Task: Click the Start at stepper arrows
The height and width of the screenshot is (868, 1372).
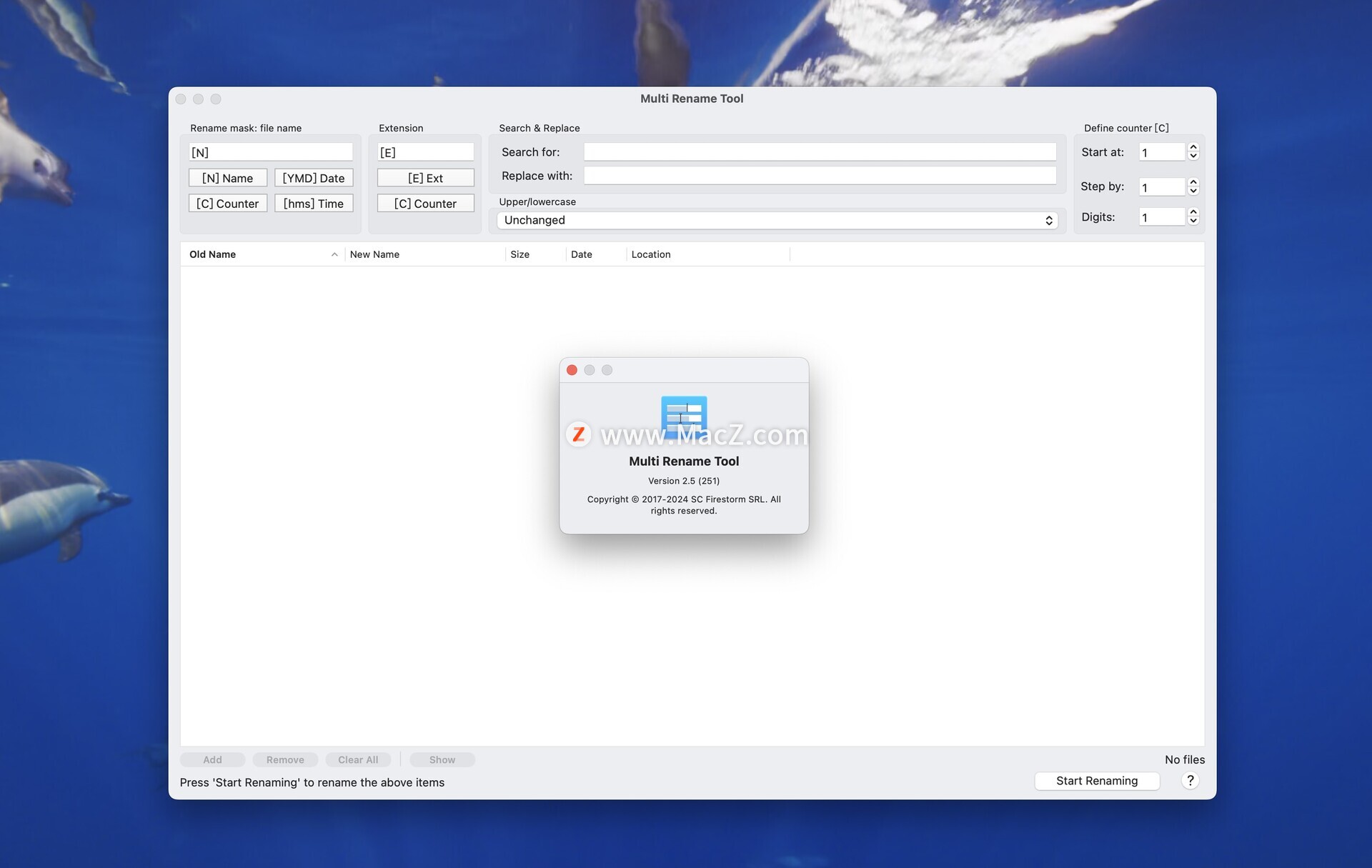Action: [1193, 151]
